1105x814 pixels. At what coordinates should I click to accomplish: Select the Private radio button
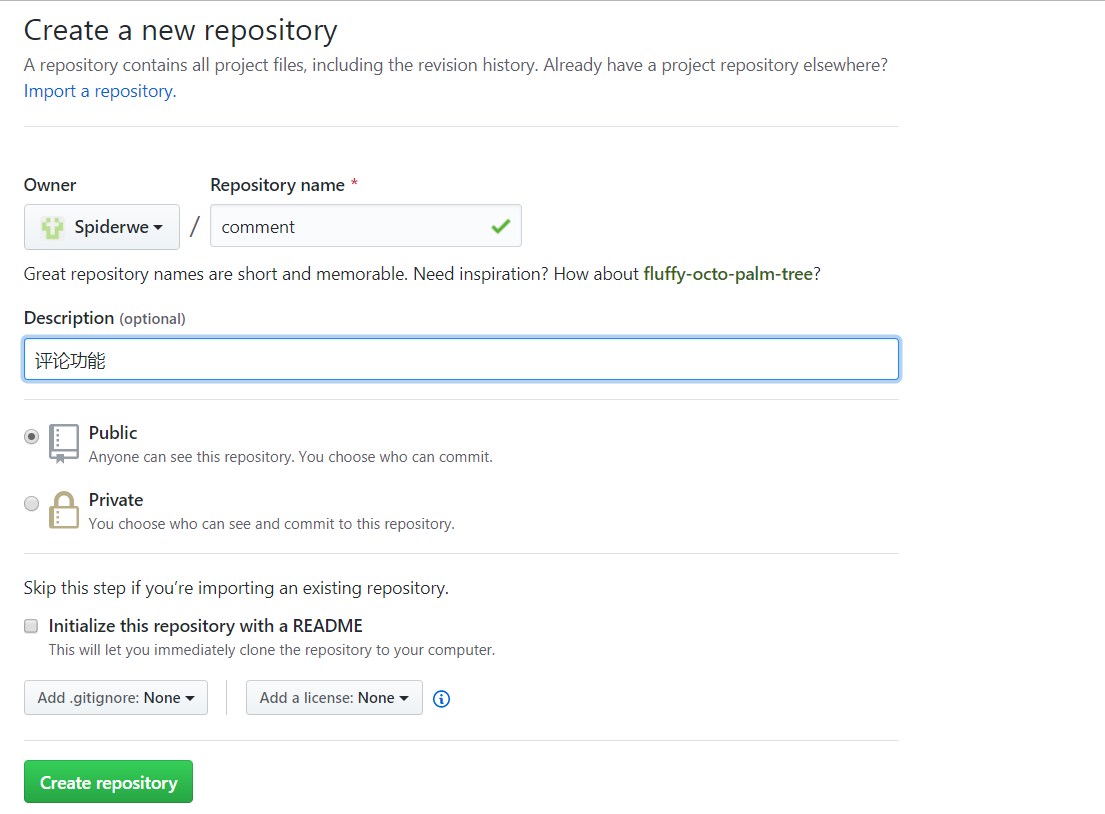pos(31,503)
